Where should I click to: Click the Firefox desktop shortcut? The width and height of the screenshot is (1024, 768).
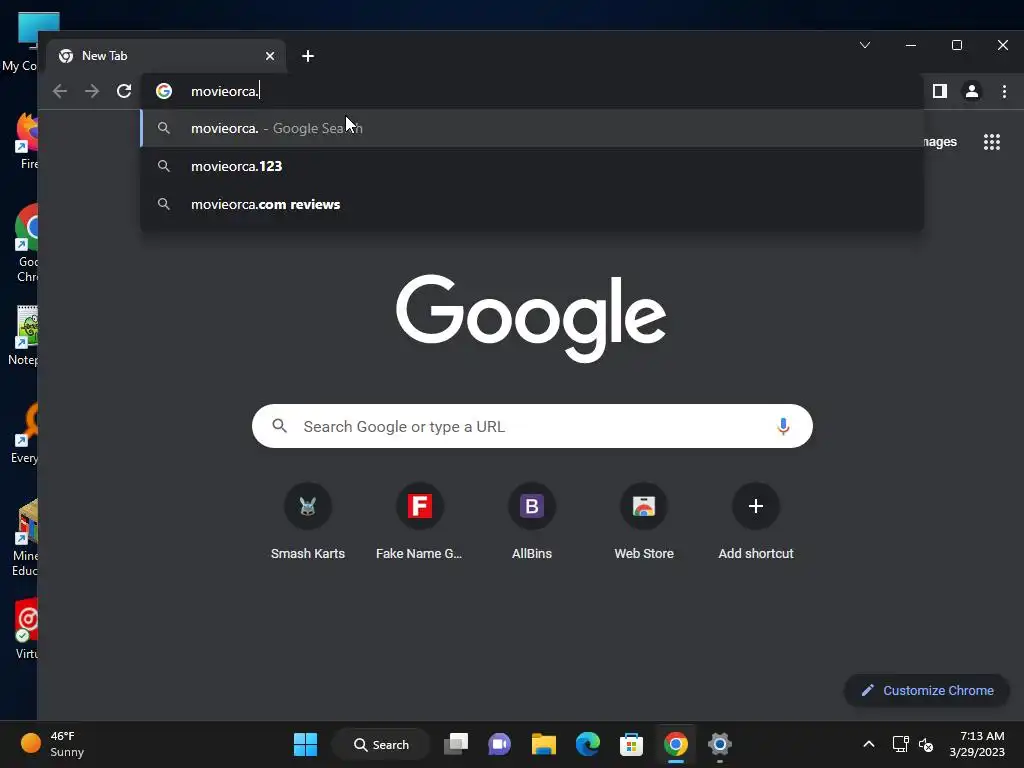pos(27,140)
